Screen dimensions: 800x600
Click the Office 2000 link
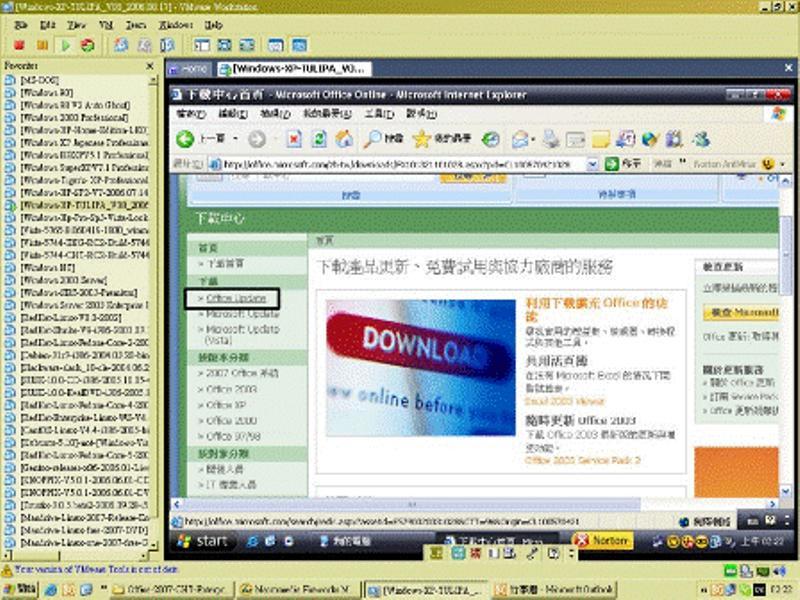pos(231,420)
